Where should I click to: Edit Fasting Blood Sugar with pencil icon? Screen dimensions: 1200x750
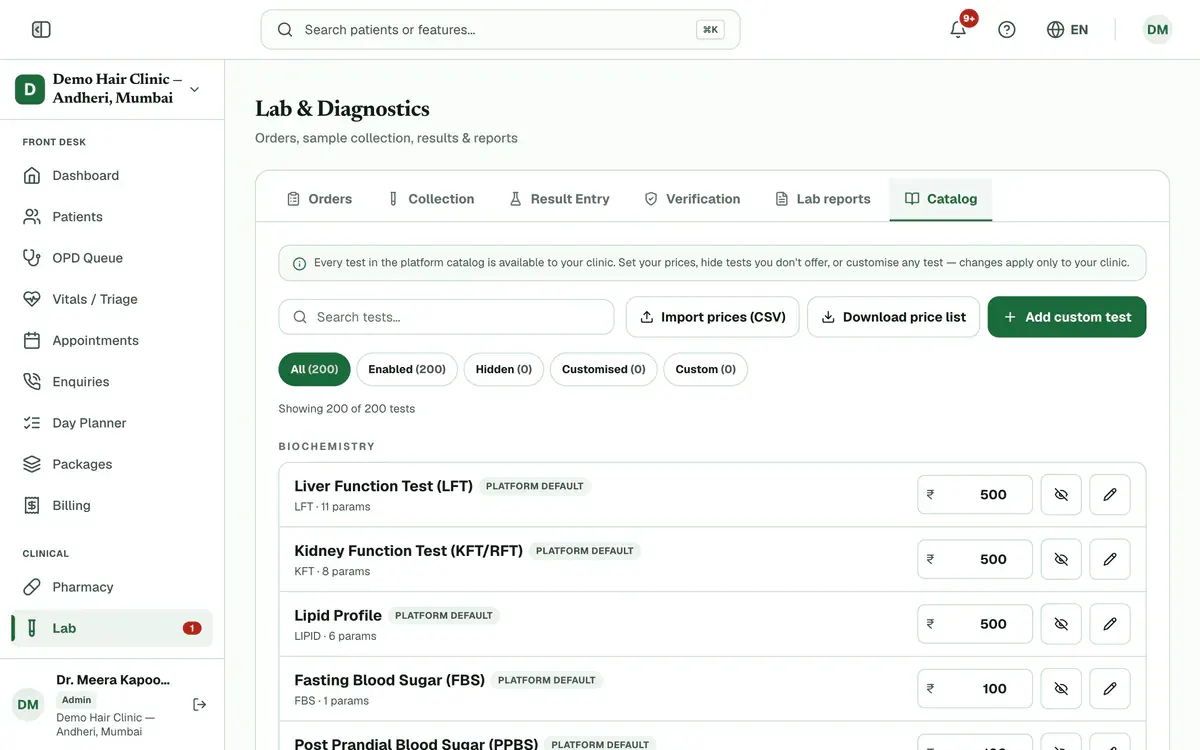pyautogui.click(x=1110, y=689)
